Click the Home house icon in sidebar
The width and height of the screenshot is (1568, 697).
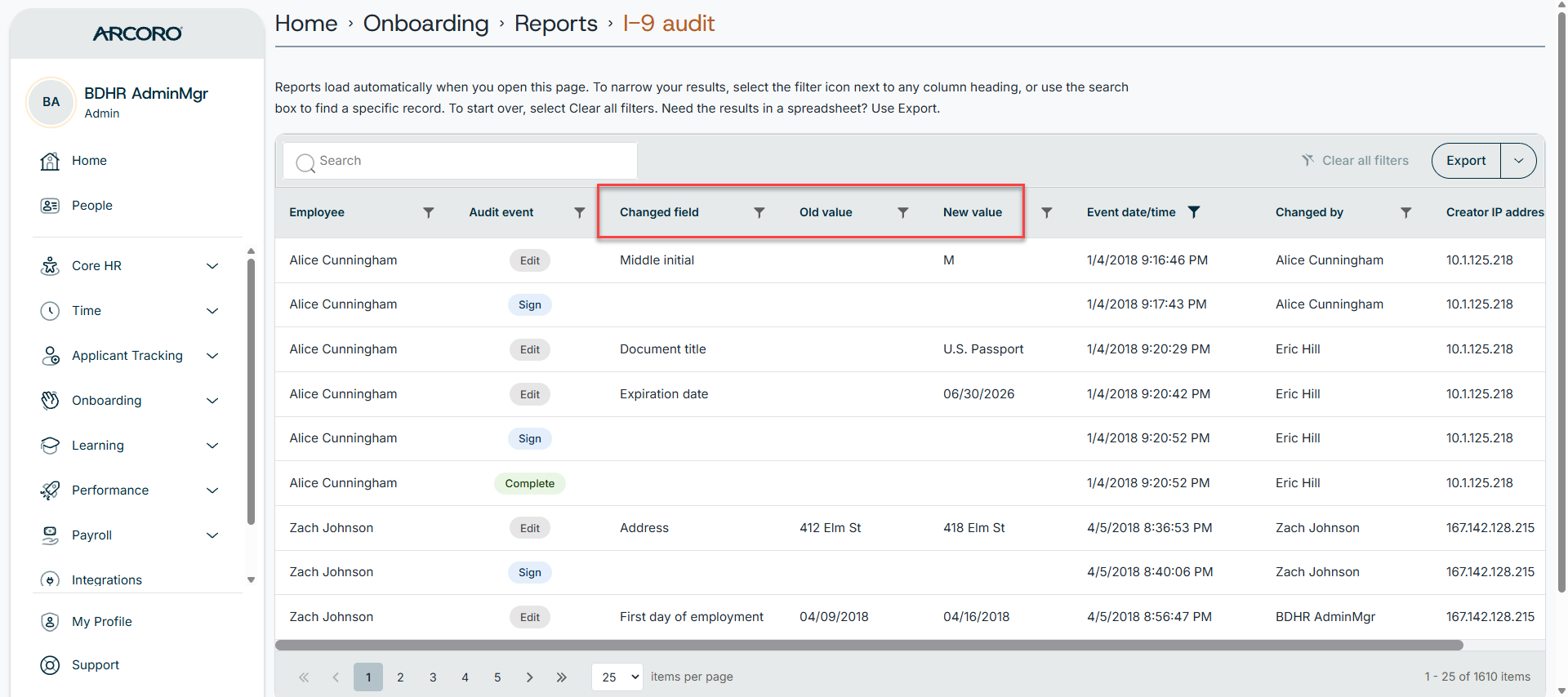coord(50,161)
